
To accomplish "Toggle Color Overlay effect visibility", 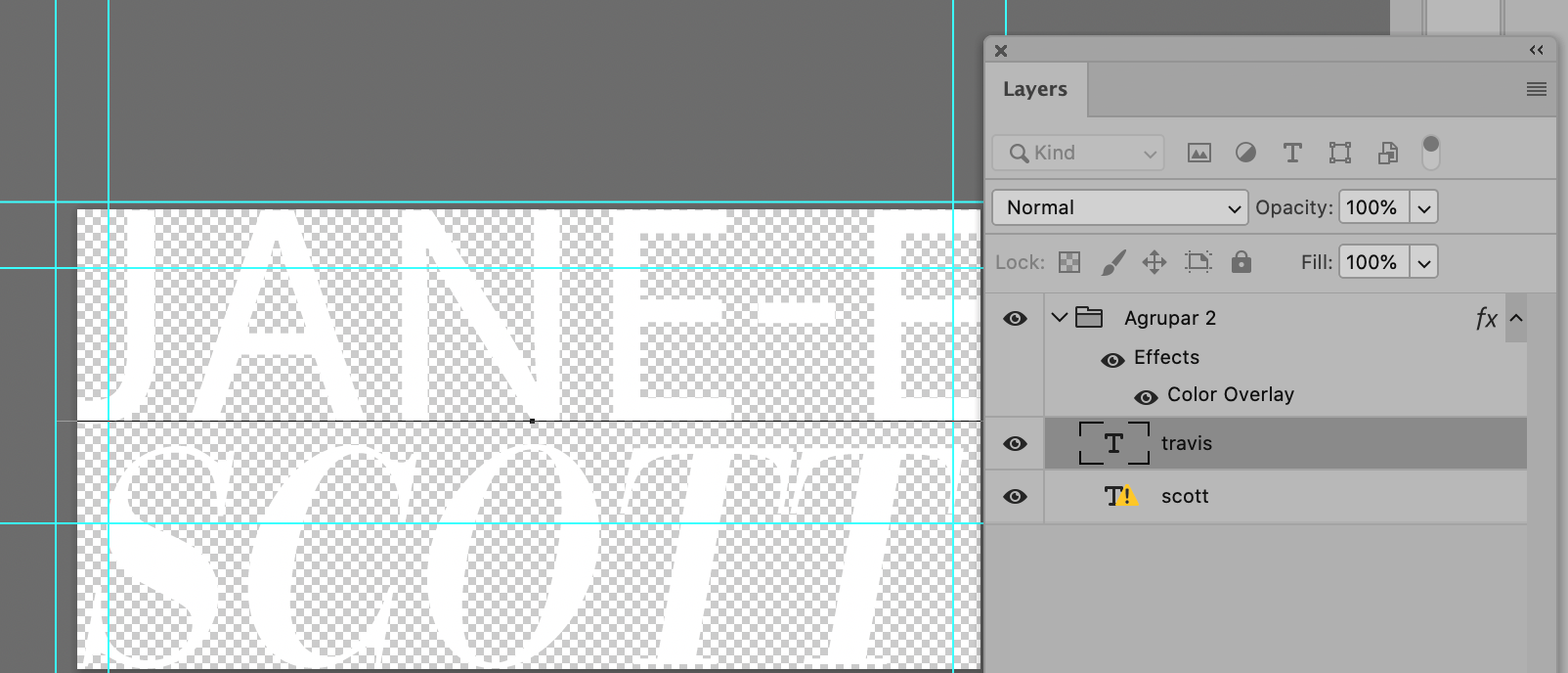I will click(x=1146, y=397).
